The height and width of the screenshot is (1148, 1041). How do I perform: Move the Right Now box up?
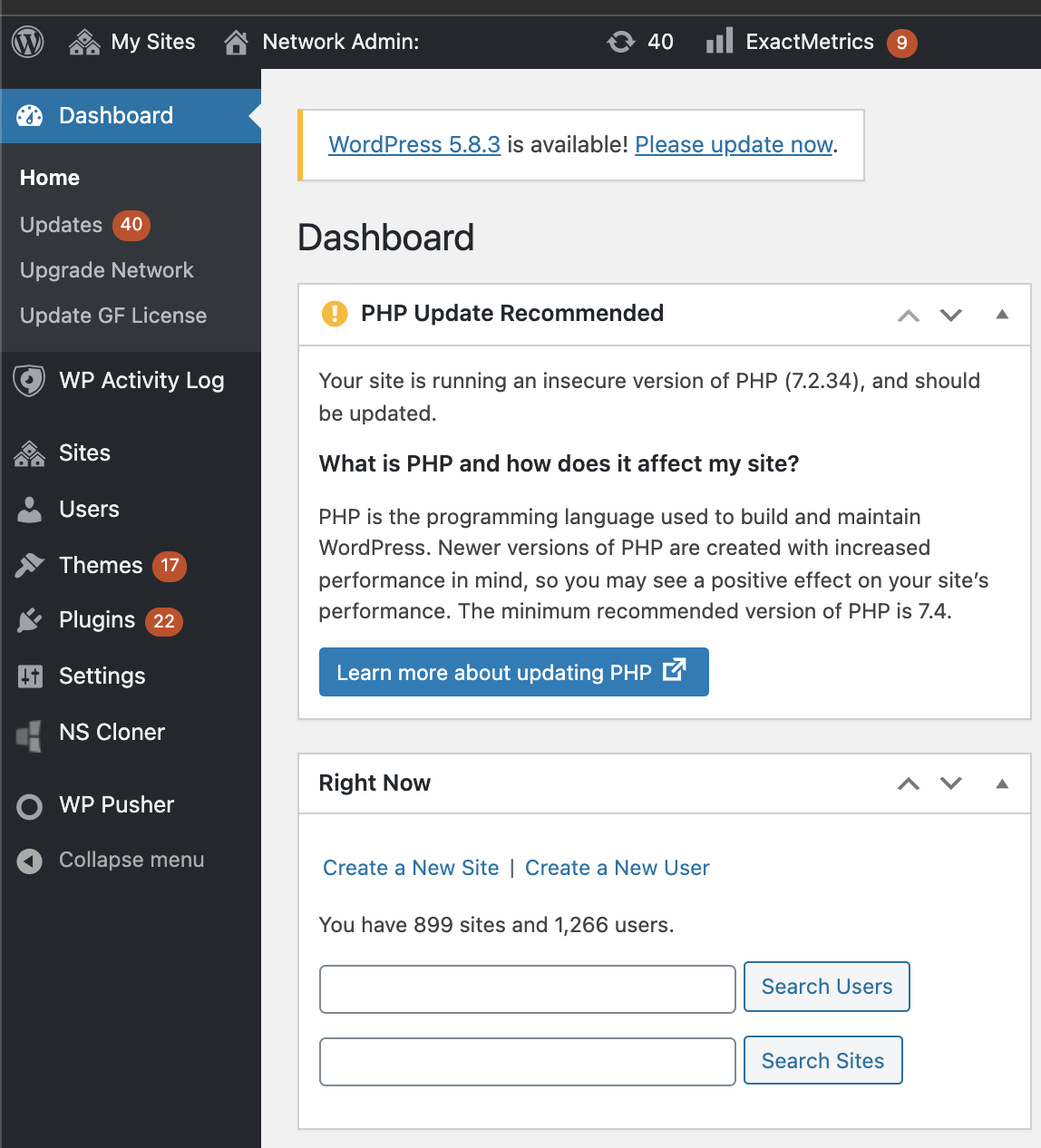pos(909,783)
